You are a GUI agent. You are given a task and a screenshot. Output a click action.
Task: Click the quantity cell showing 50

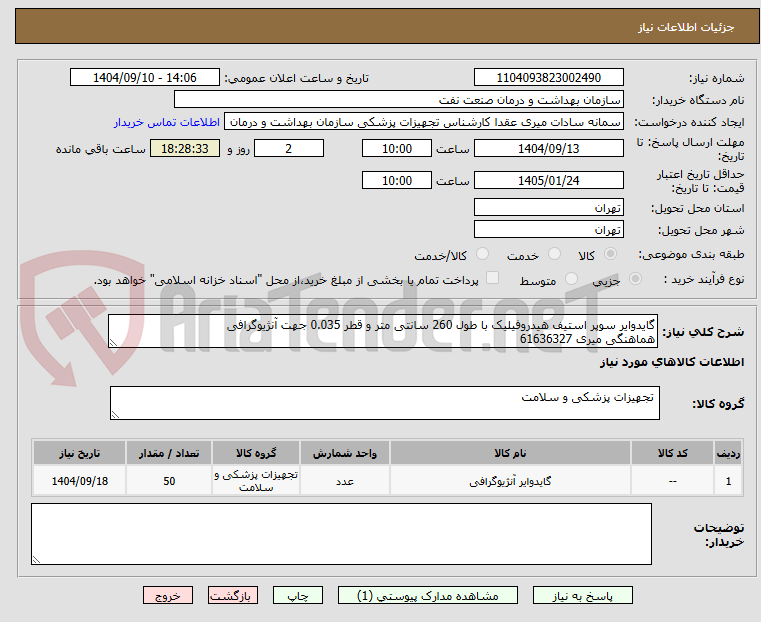click(x=169, y=481)
